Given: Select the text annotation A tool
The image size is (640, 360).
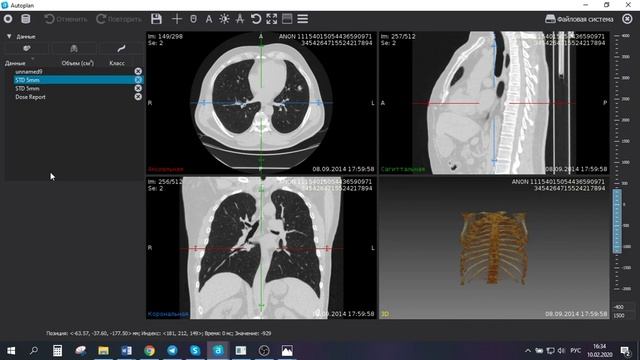Looking at the screenshot, I should (x=209, y=19).
